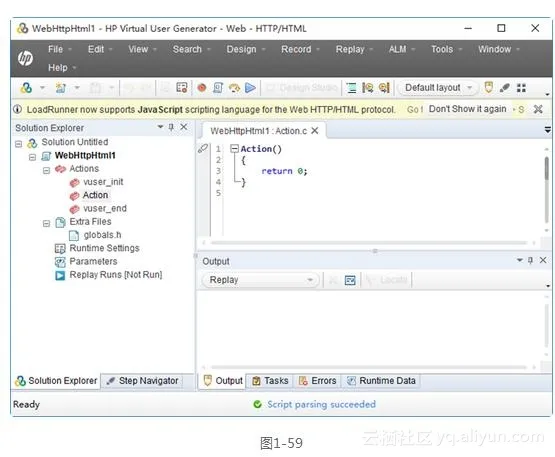Click the info icon in the notification bar

(18, 109)
